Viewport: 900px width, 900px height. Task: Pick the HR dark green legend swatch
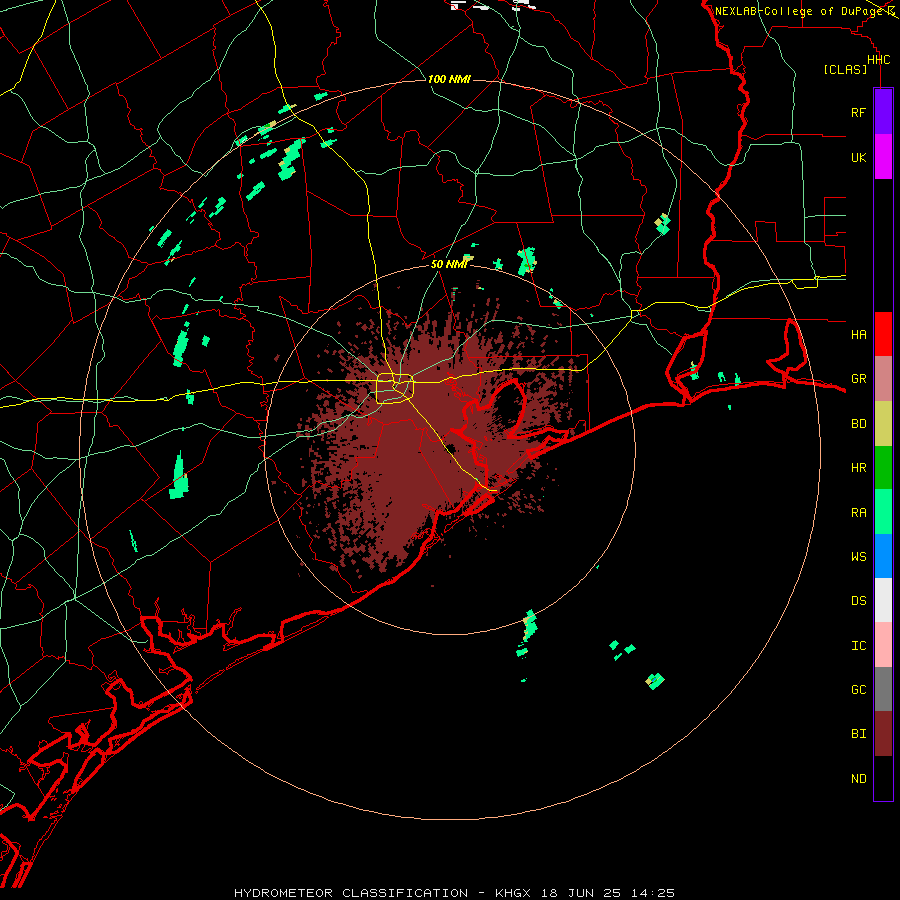click(883, 467)
